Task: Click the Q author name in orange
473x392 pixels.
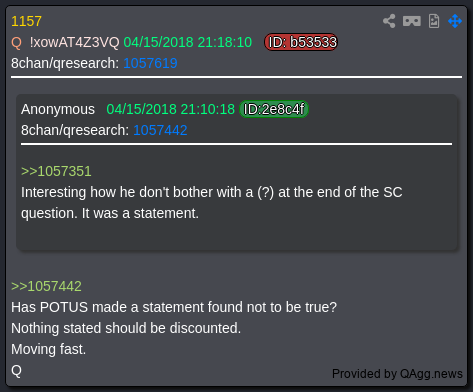Action: coord(16,43)
